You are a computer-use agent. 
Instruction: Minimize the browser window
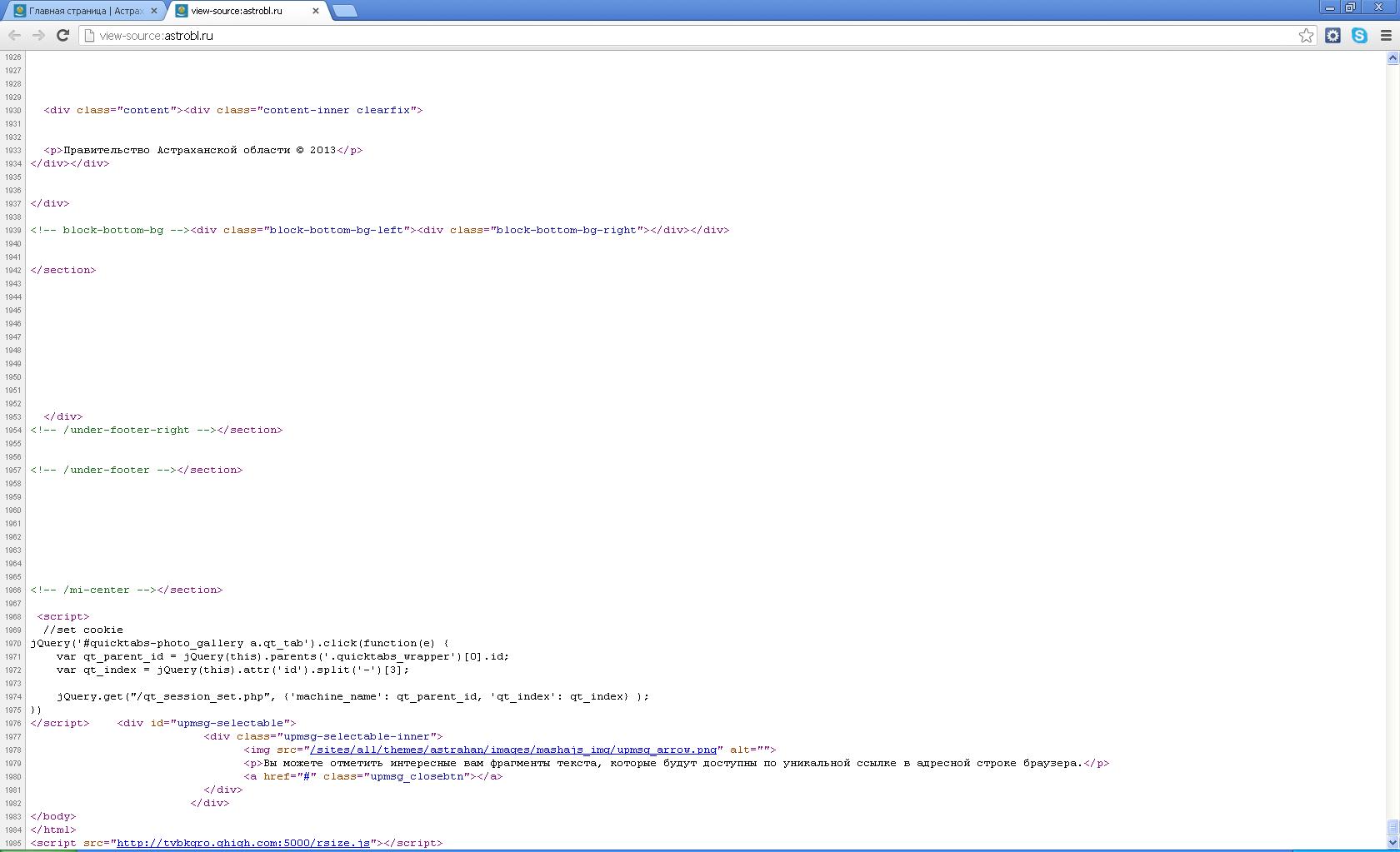tap(1329, 7)
